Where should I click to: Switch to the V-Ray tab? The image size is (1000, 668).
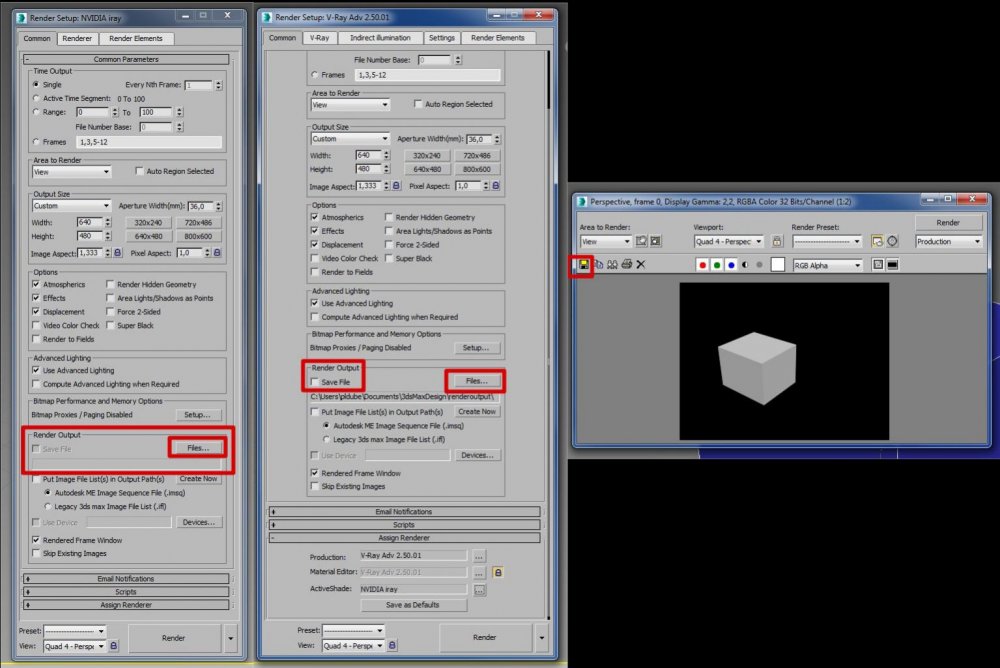point(320,38)
